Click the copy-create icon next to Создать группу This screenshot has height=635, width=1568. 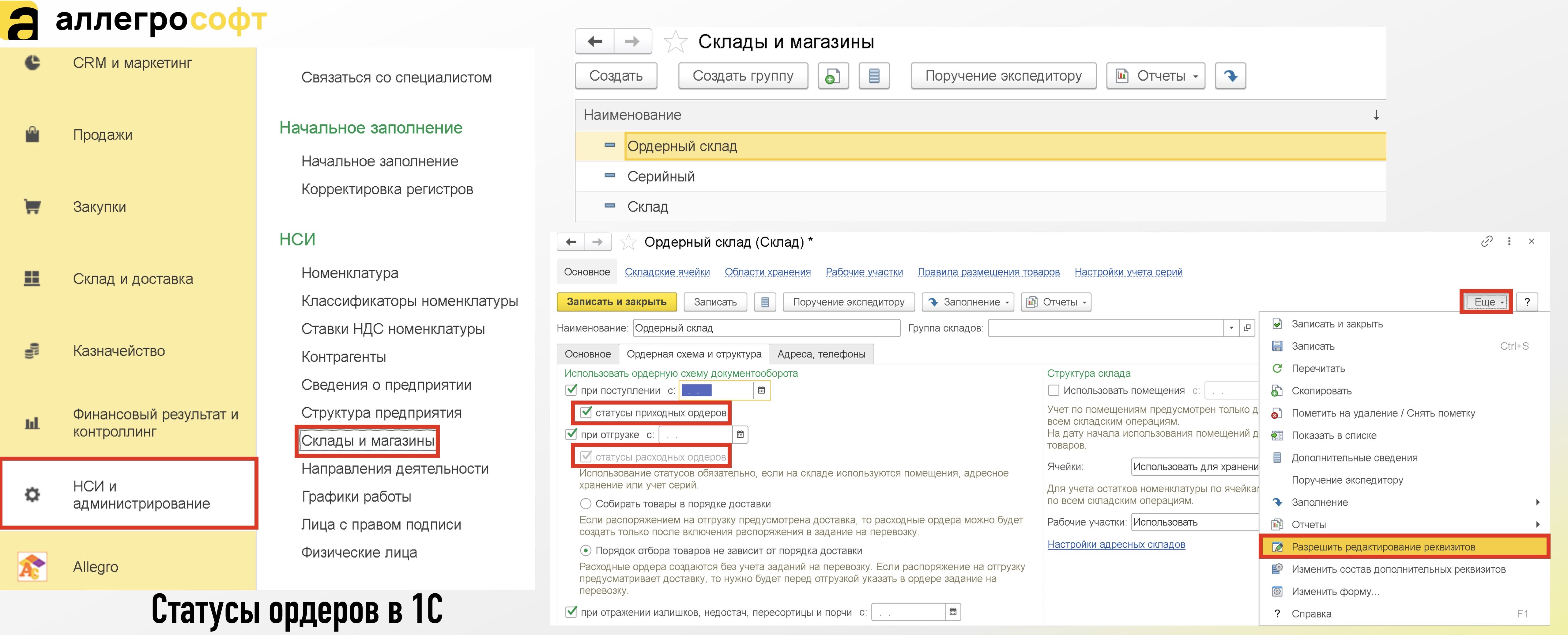click(833, 76)
